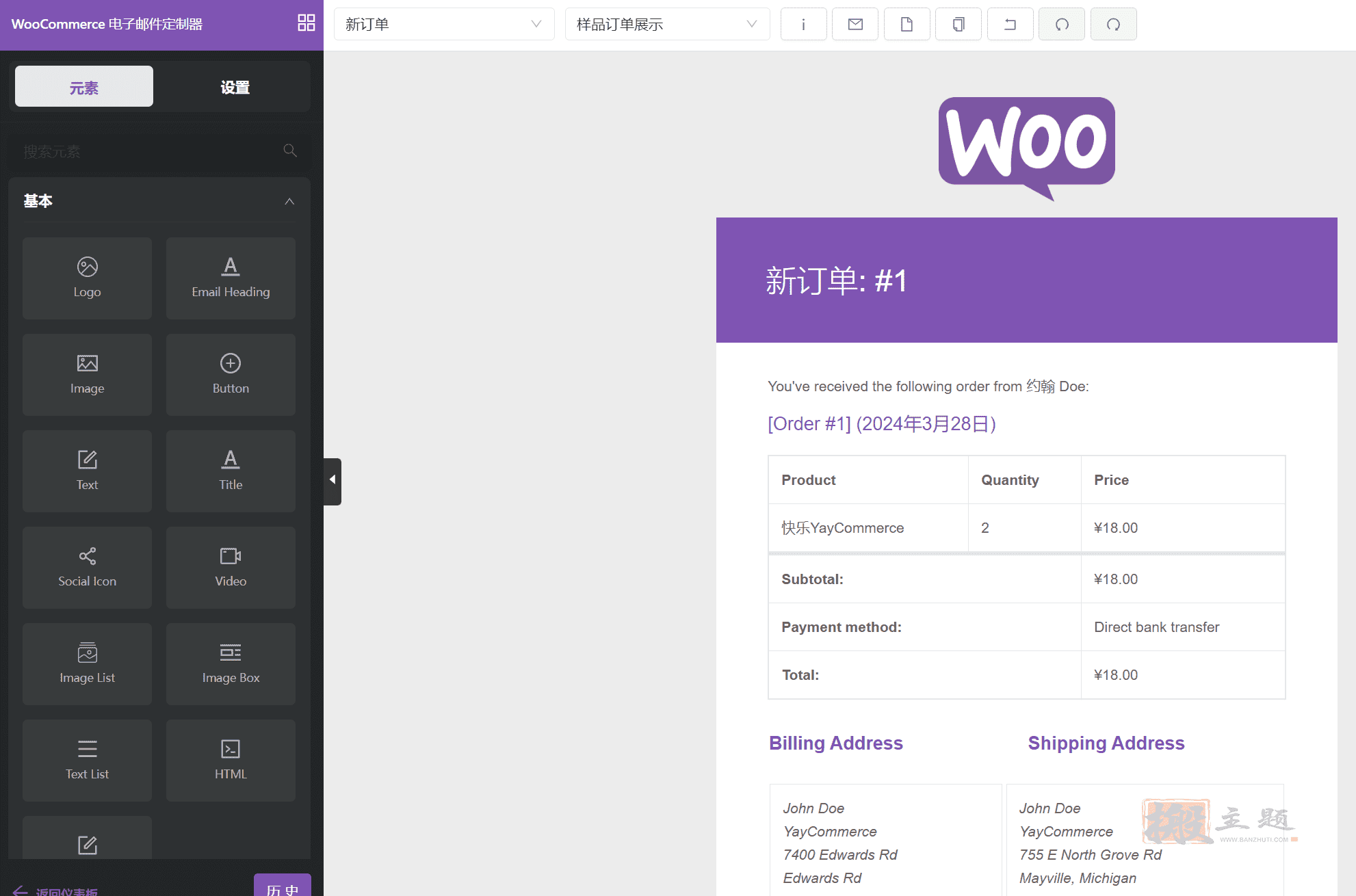Click the redo icon in the toolbar

coord(1113,24)
